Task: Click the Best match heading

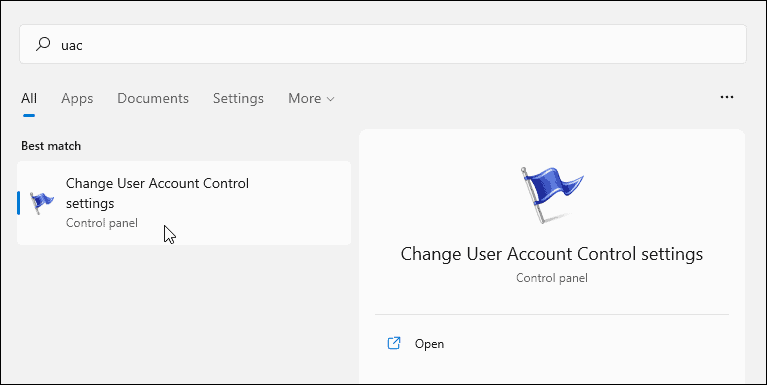Action: pos(51,146)
